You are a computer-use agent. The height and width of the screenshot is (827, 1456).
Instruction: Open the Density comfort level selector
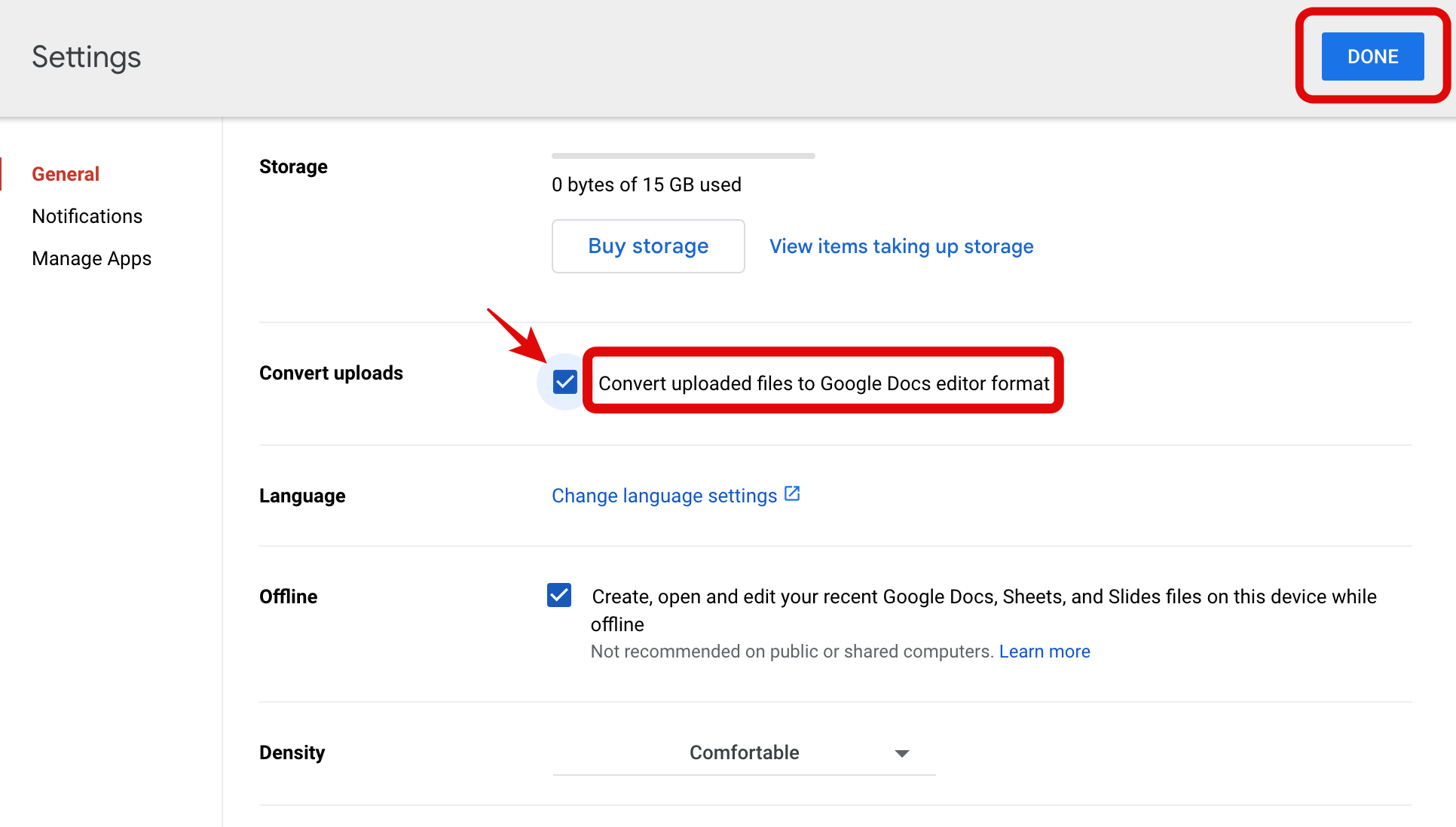[745, 751]
